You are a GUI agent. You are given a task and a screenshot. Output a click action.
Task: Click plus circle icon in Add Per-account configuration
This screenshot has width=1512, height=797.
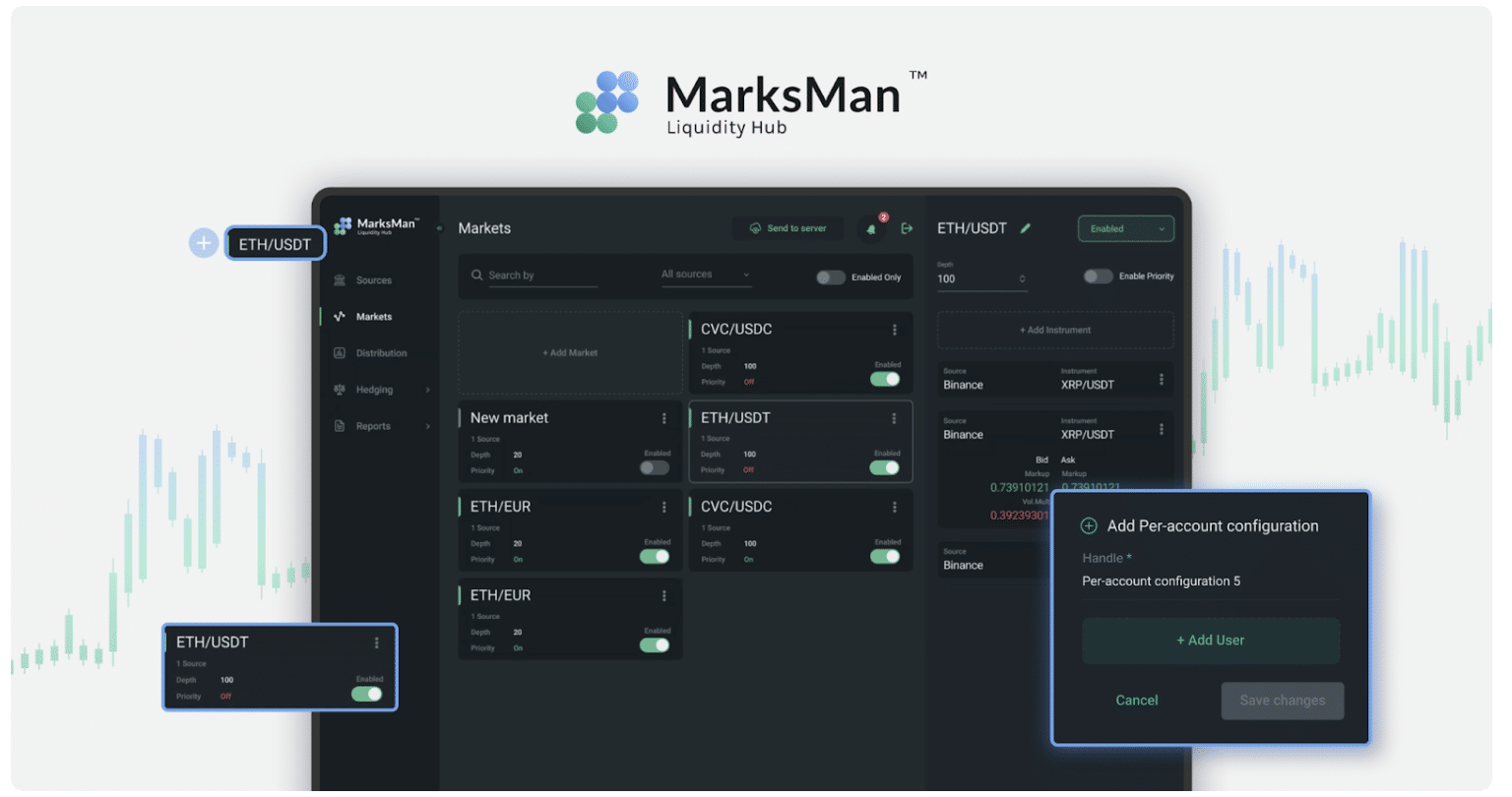1089,526
